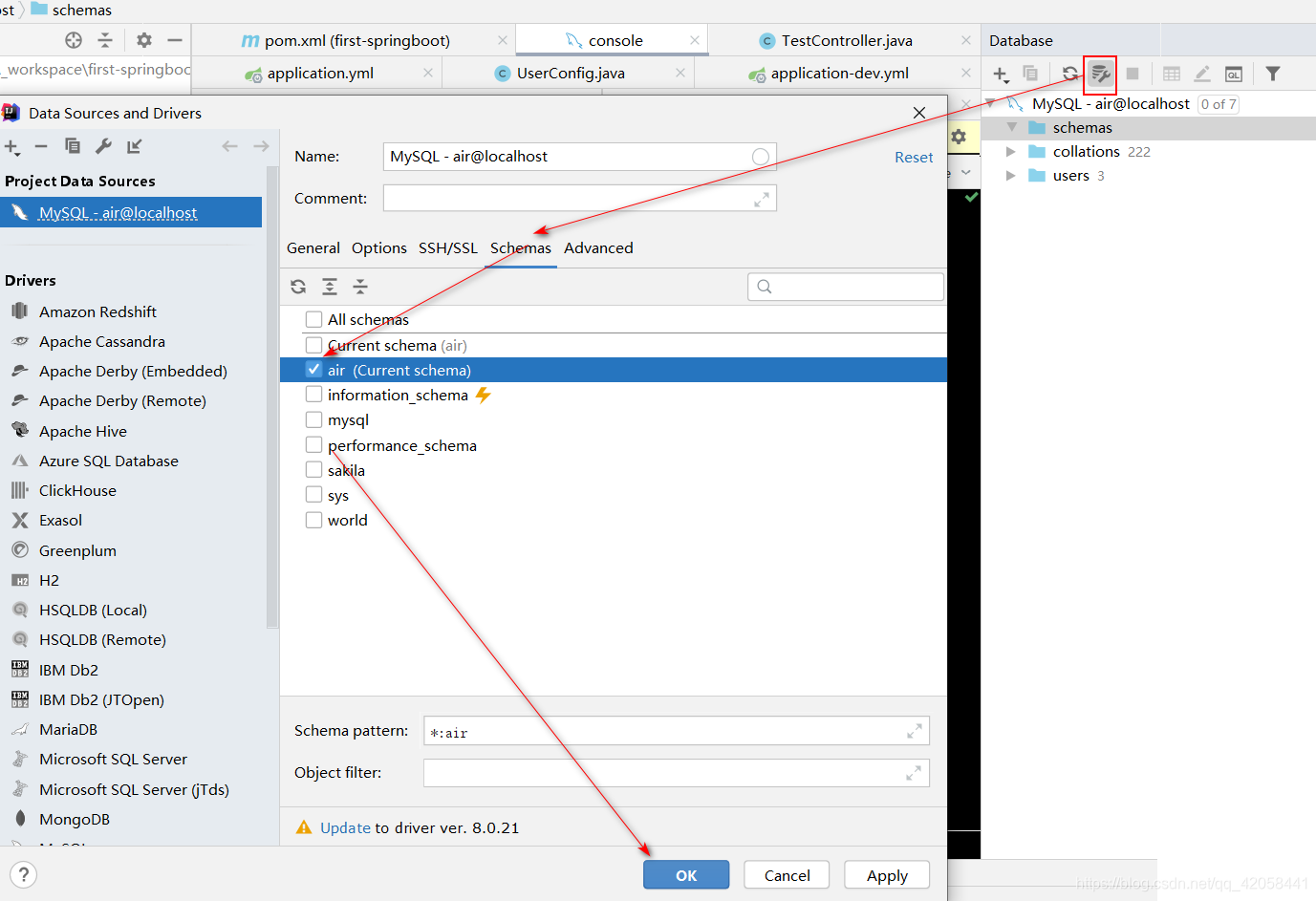Pick the data source color circle
This screenshot has height=901, width=1316.
coord(761,157)
